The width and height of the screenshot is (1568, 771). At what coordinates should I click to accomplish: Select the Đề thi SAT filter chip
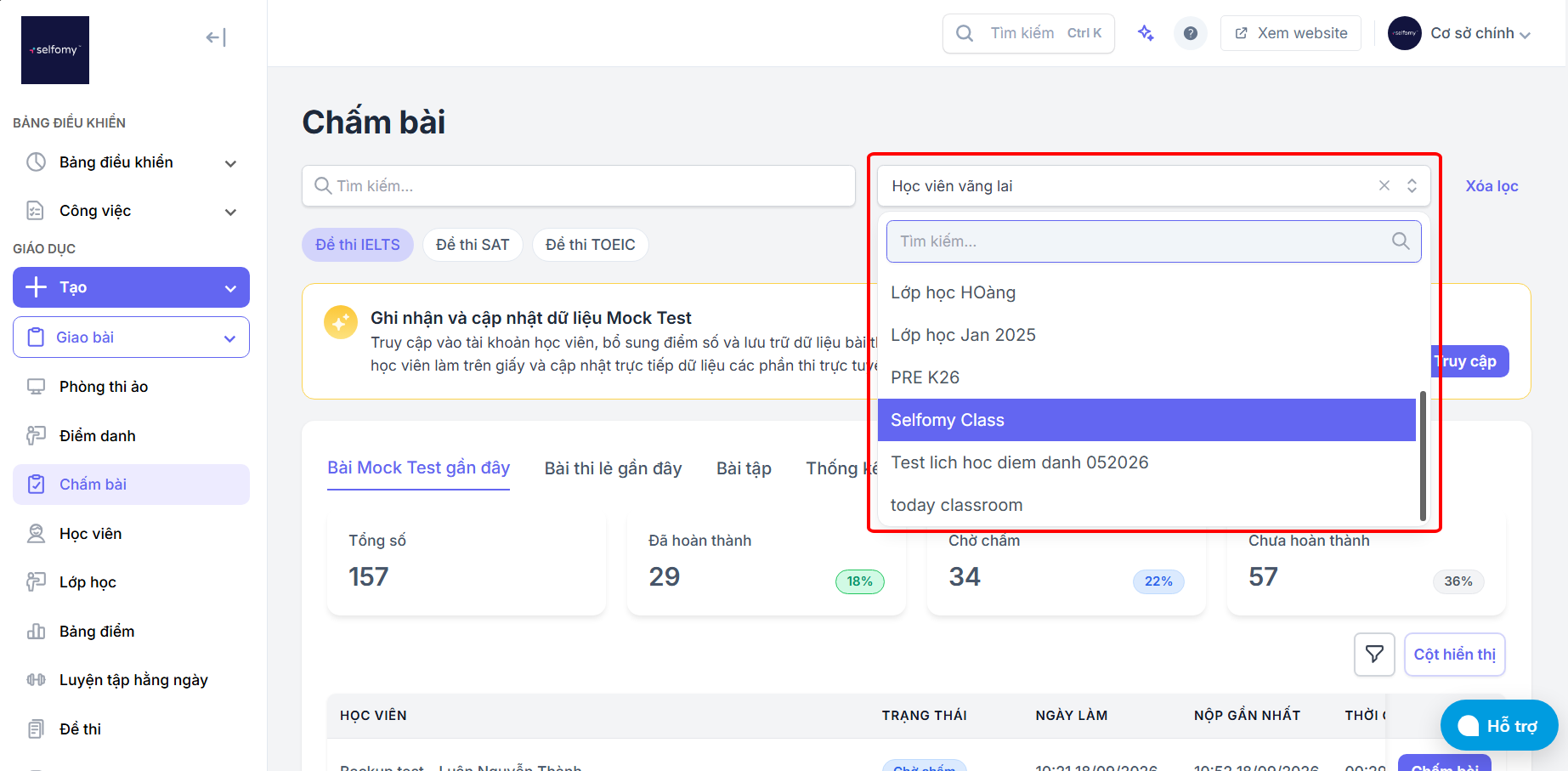(x=473, y=245)
